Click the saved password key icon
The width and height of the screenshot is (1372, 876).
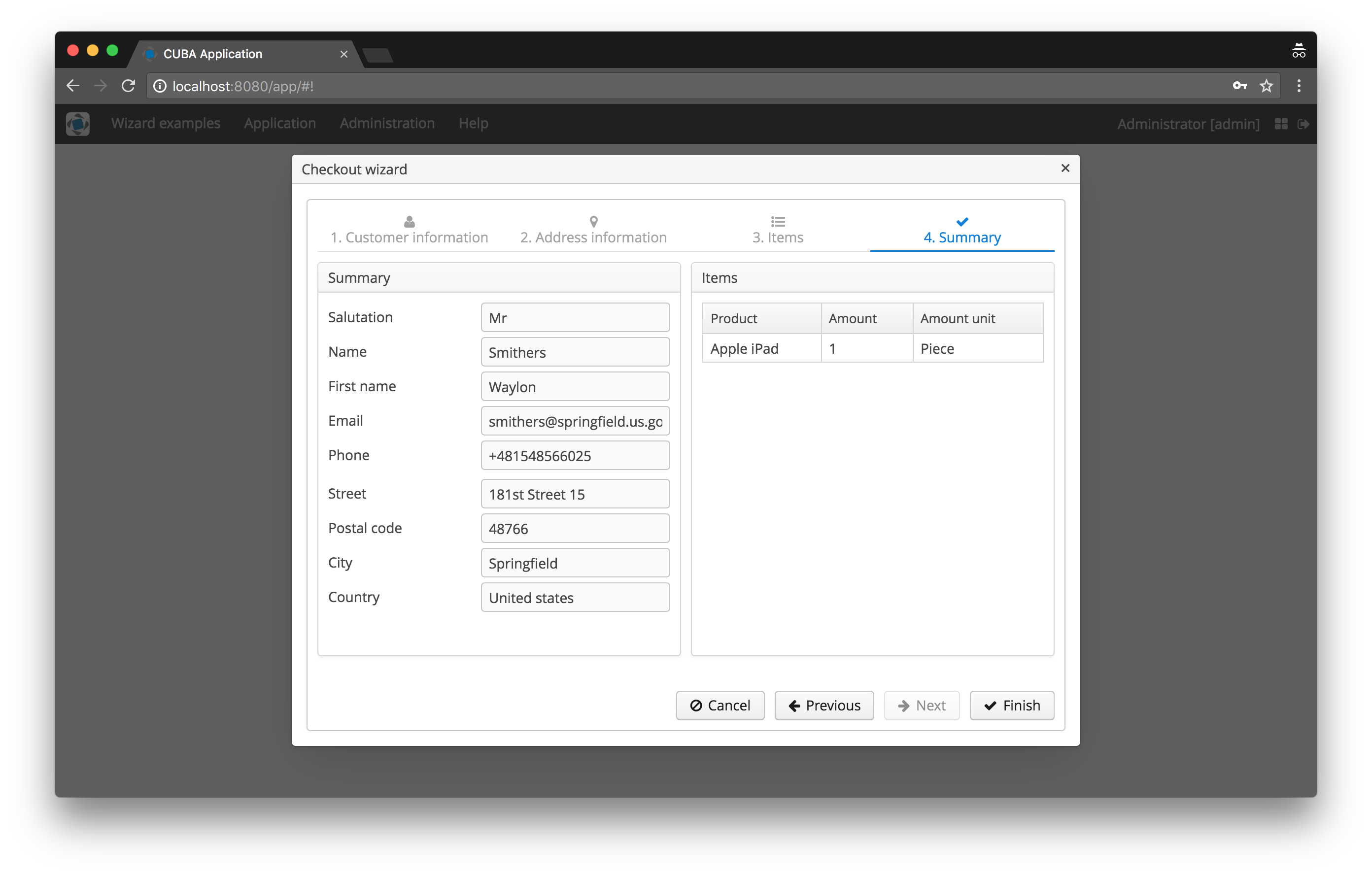pyautogui.click(x=1239, y=86)
